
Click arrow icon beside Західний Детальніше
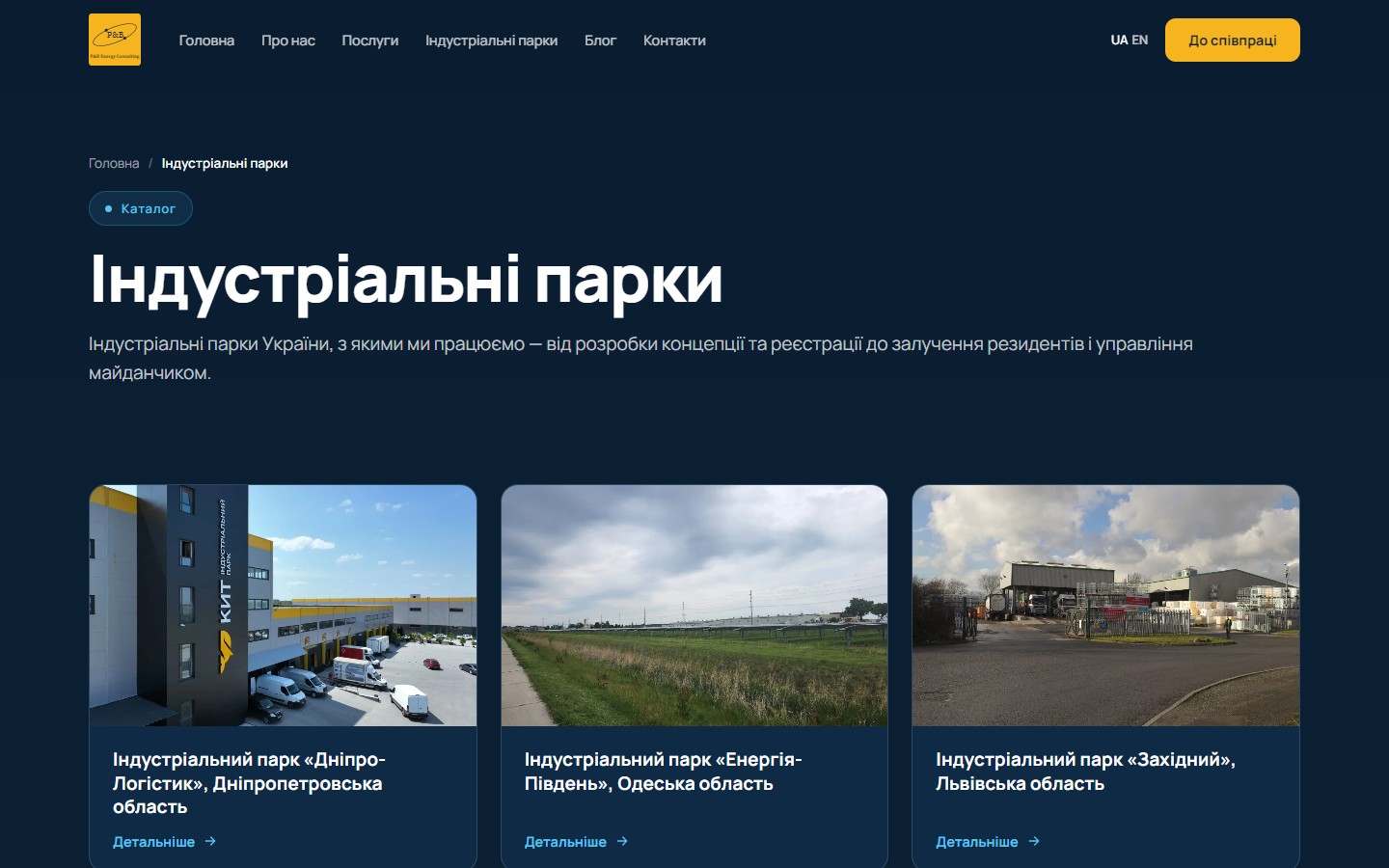(x=1034, y=841)
